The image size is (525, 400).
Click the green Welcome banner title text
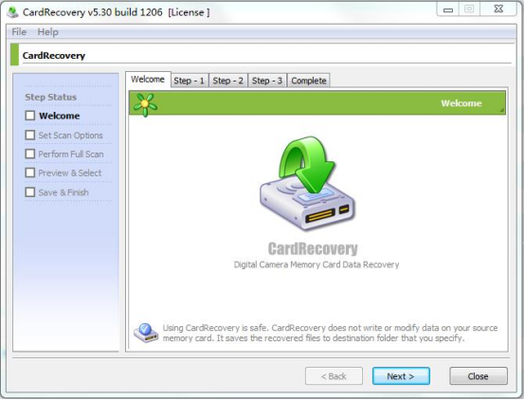coord(461,103)
